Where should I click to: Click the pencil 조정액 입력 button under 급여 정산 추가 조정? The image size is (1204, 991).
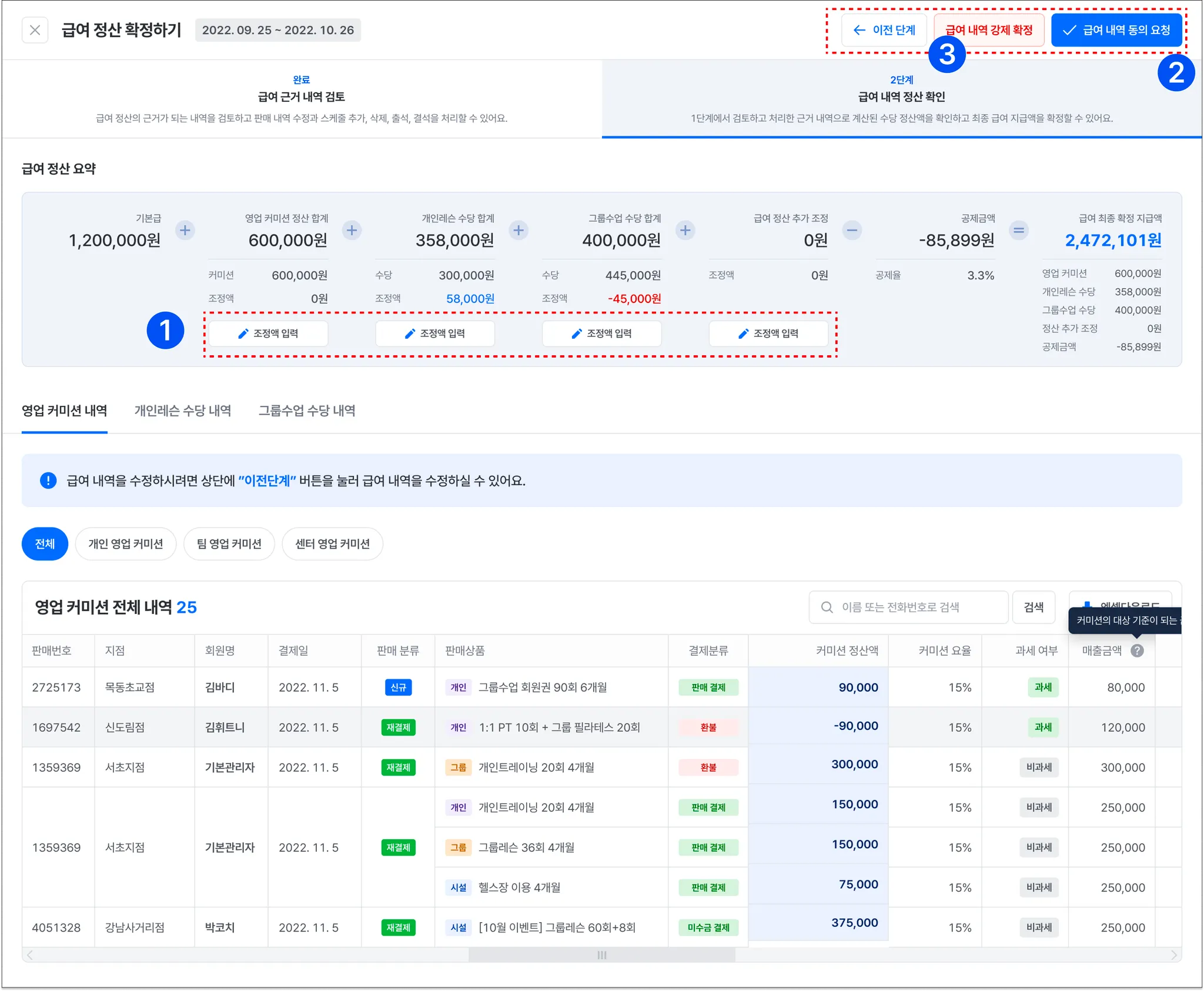768,333
